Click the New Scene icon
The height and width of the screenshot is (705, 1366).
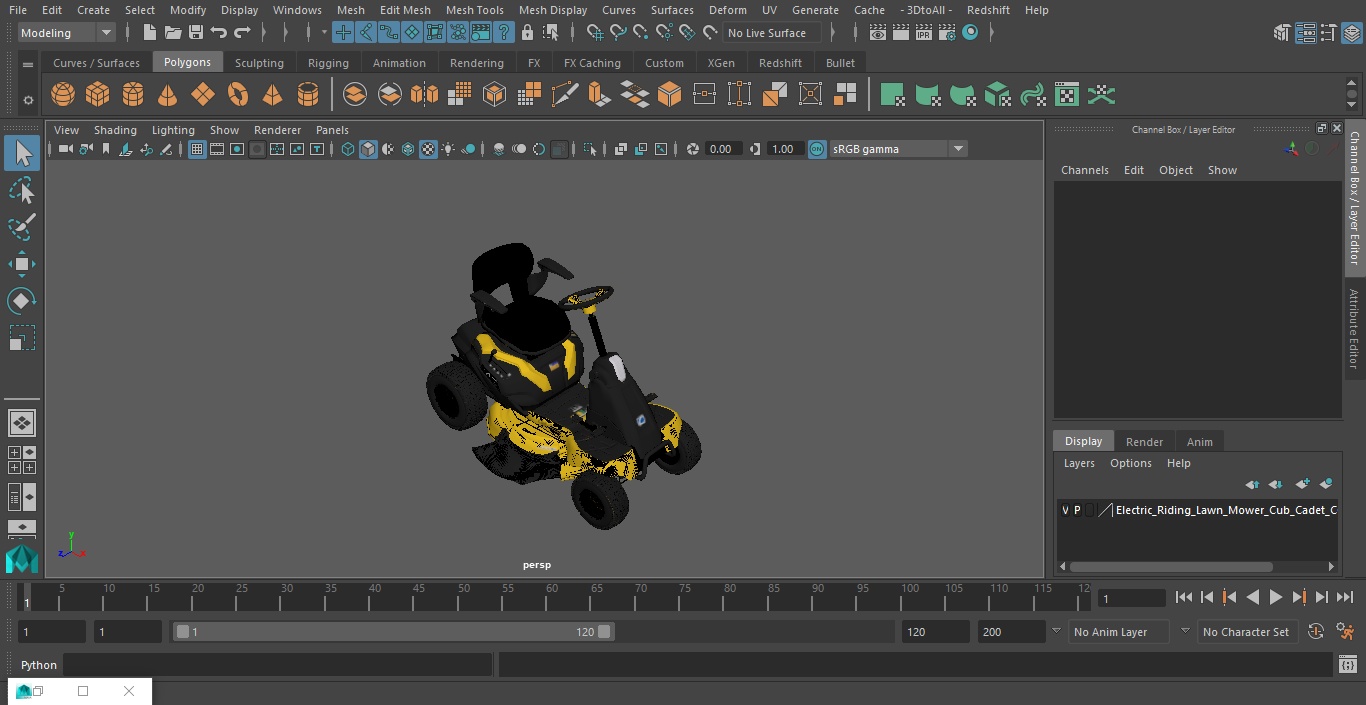coord(150,33)
